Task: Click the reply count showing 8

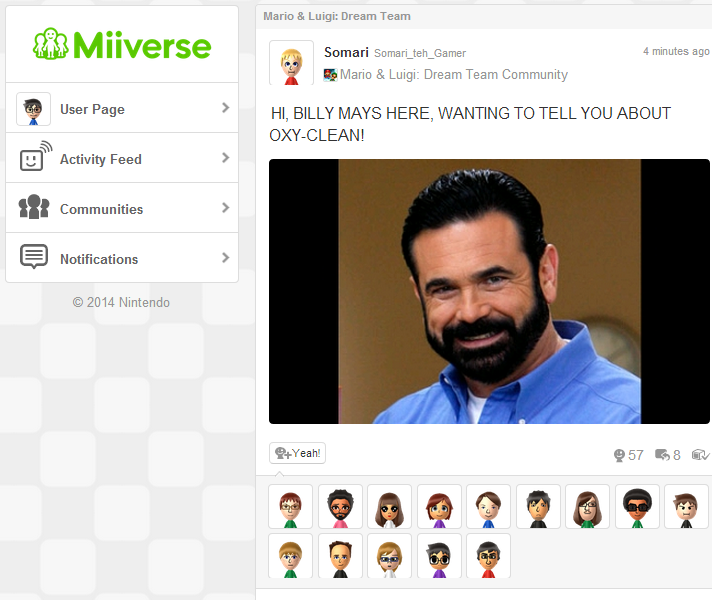Action: click(668, 455)
